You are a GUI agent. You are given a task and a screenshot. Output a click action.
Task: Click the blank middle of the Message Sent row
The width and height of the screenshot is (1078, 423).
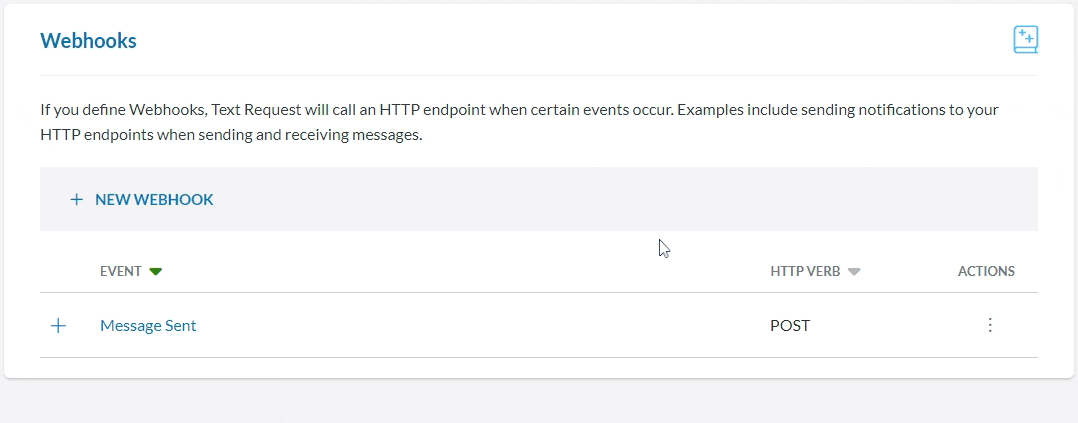tap(480, 325)
